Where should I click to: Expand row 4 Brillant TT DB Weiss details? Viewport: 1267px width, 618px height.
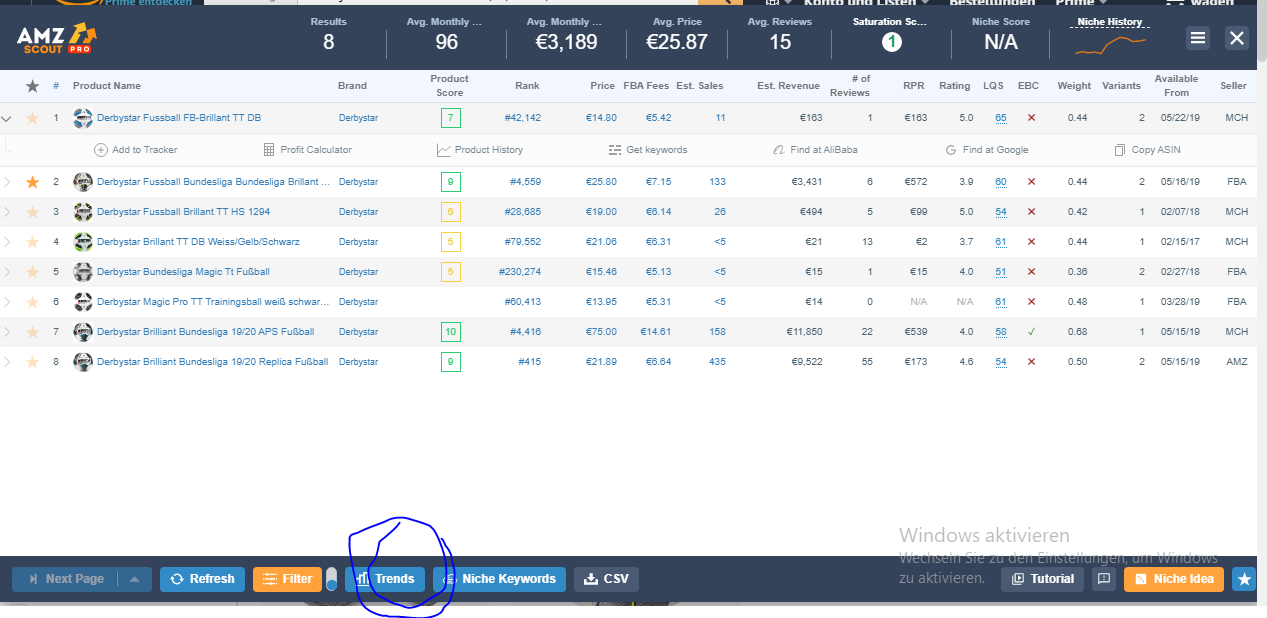pos(7,242)
